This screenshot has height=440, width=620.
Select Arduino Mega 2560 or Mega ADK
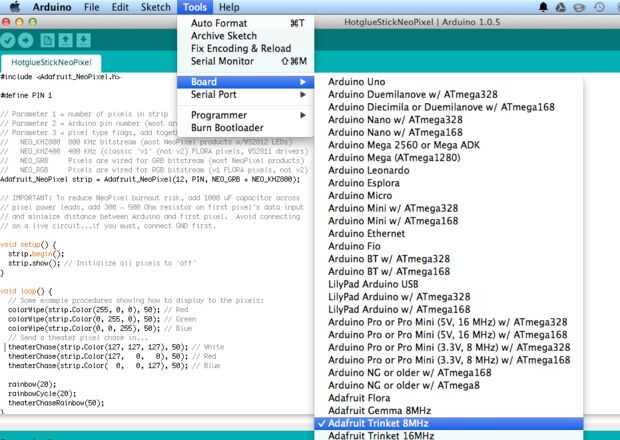click(449, 145)
